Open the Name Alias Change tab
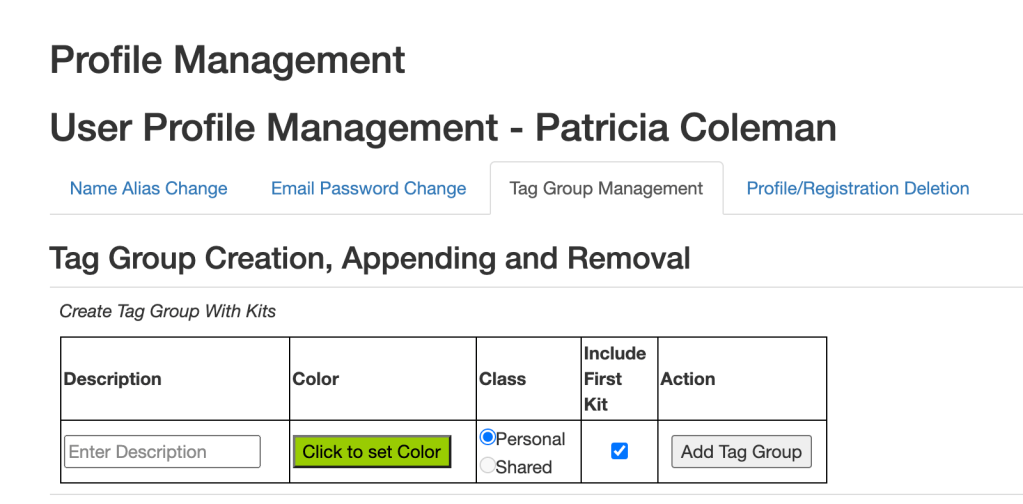The height and width of the screenshot is (504, 1023). coord(148,188)
